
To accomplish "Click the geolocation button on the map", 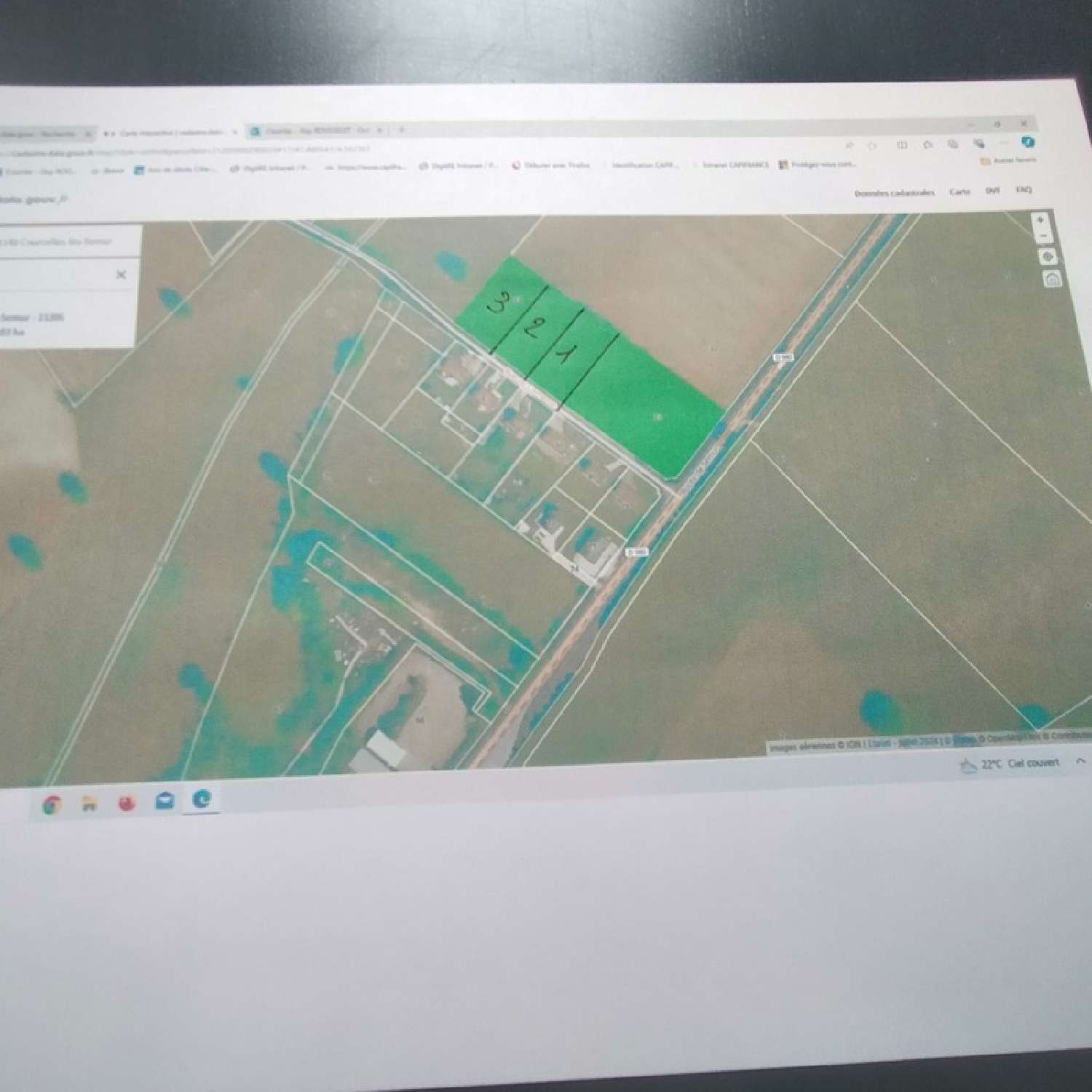I will click(1048, 257).
